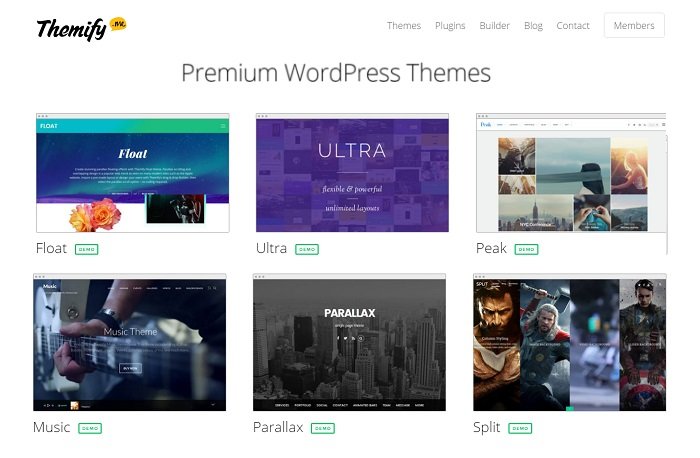
Task: Launch the Music DEMO badge
Action: tap(90, 429)
